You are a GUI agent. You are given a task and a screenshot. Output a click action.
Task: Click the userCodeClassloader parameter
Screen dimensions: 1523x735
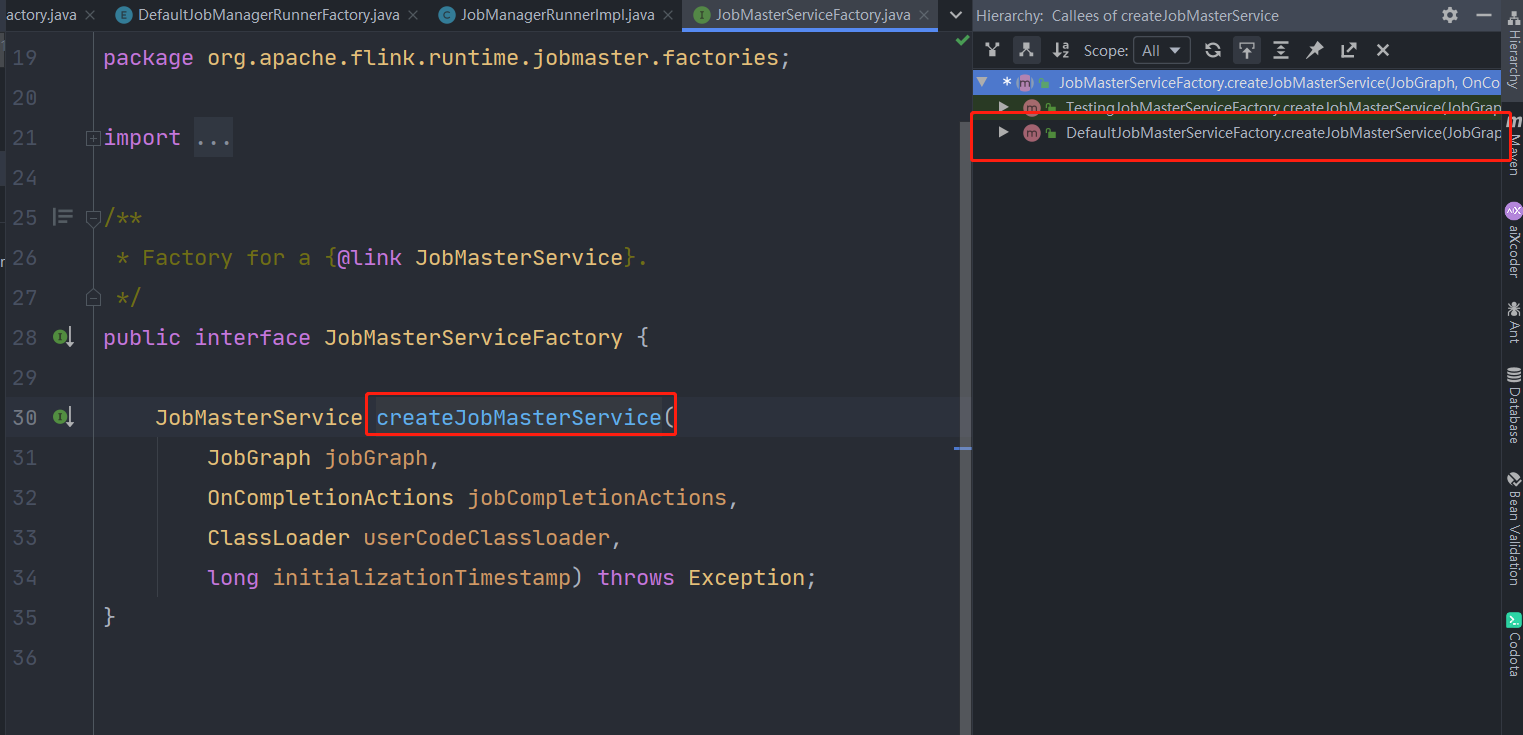[x=486, y=538]
